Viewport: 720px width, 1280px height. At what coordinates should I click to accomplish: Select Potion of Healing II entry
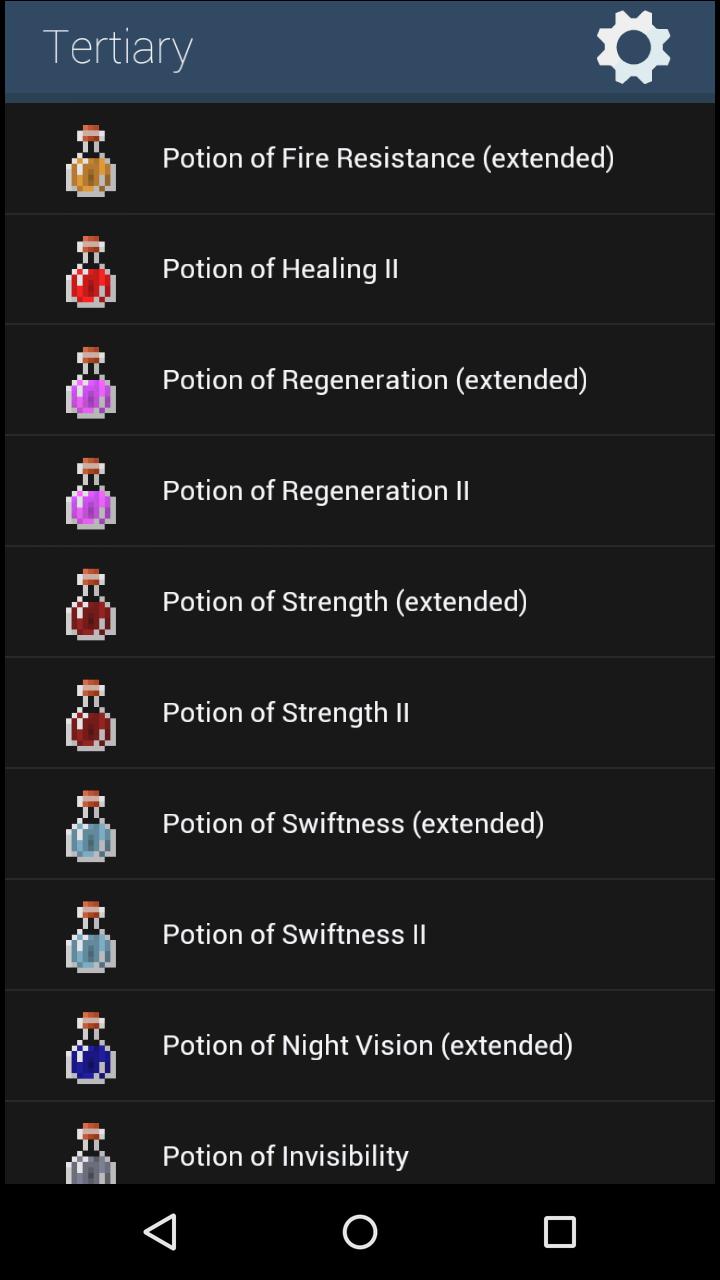[x=360, y=269]
